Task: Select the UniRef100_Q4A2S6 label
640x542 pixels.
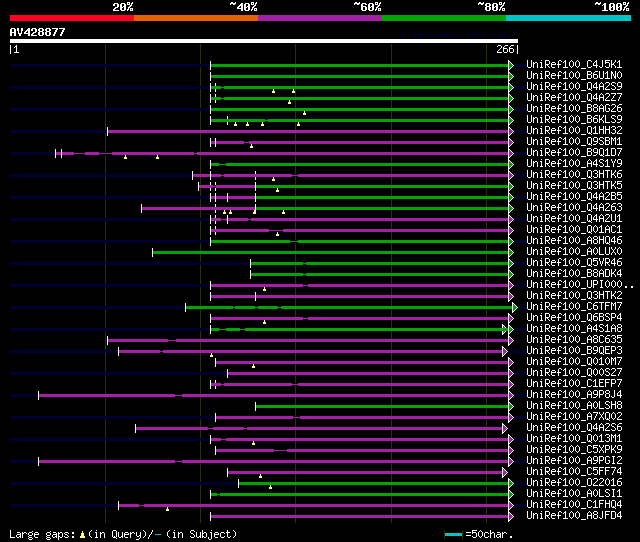Action: [574, 428]
